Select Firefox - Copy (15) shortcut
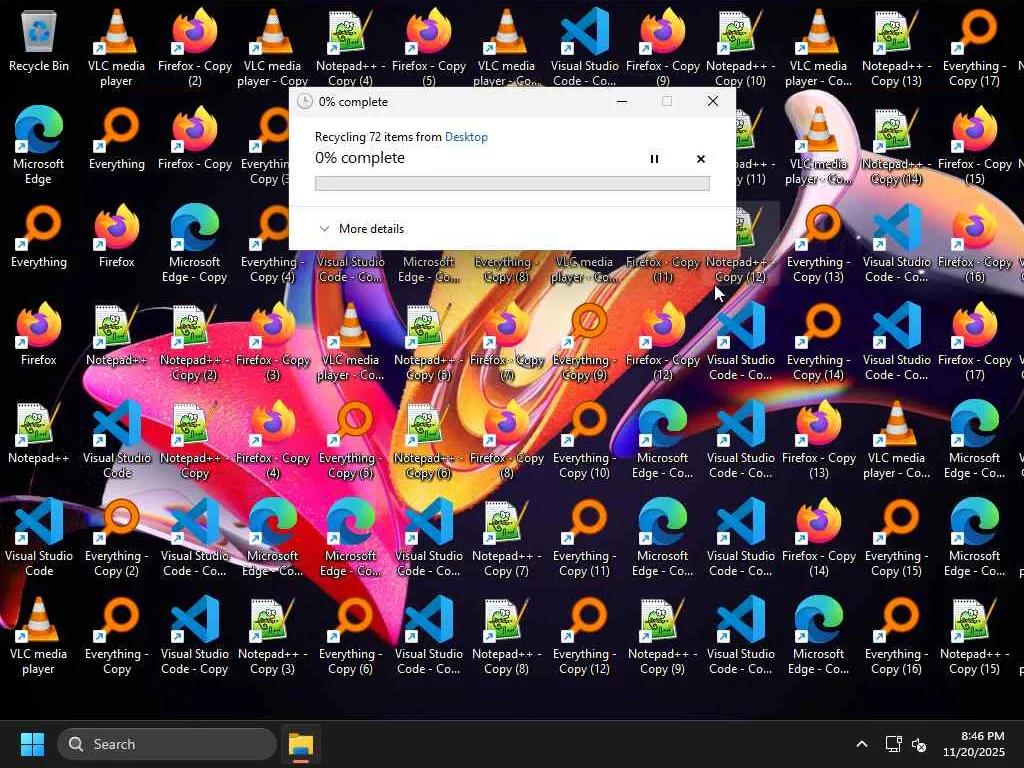This screenshot has width=1024, height=768. pyautogui.click(x=974, y=147)
